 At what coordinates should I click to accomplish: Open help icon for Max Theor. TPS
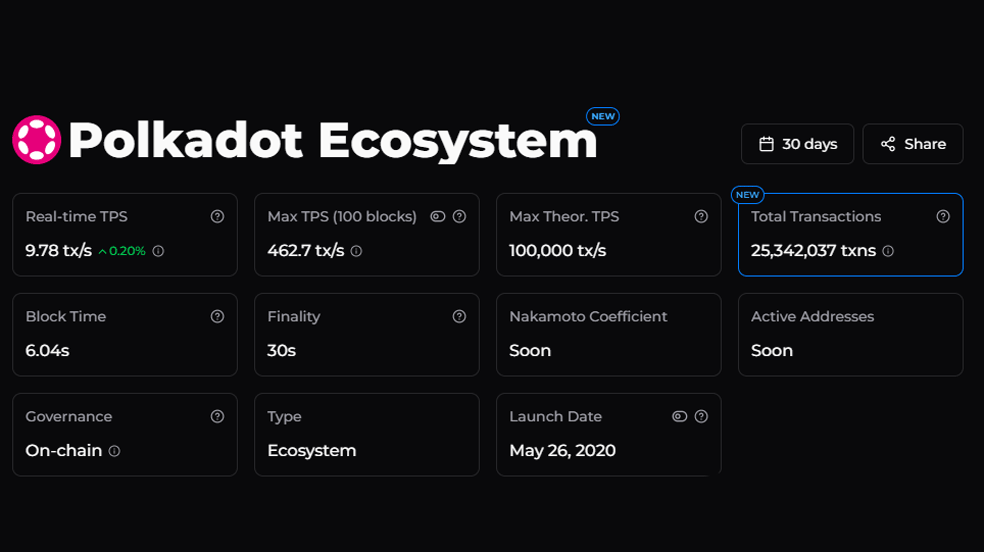pos(701,216)
